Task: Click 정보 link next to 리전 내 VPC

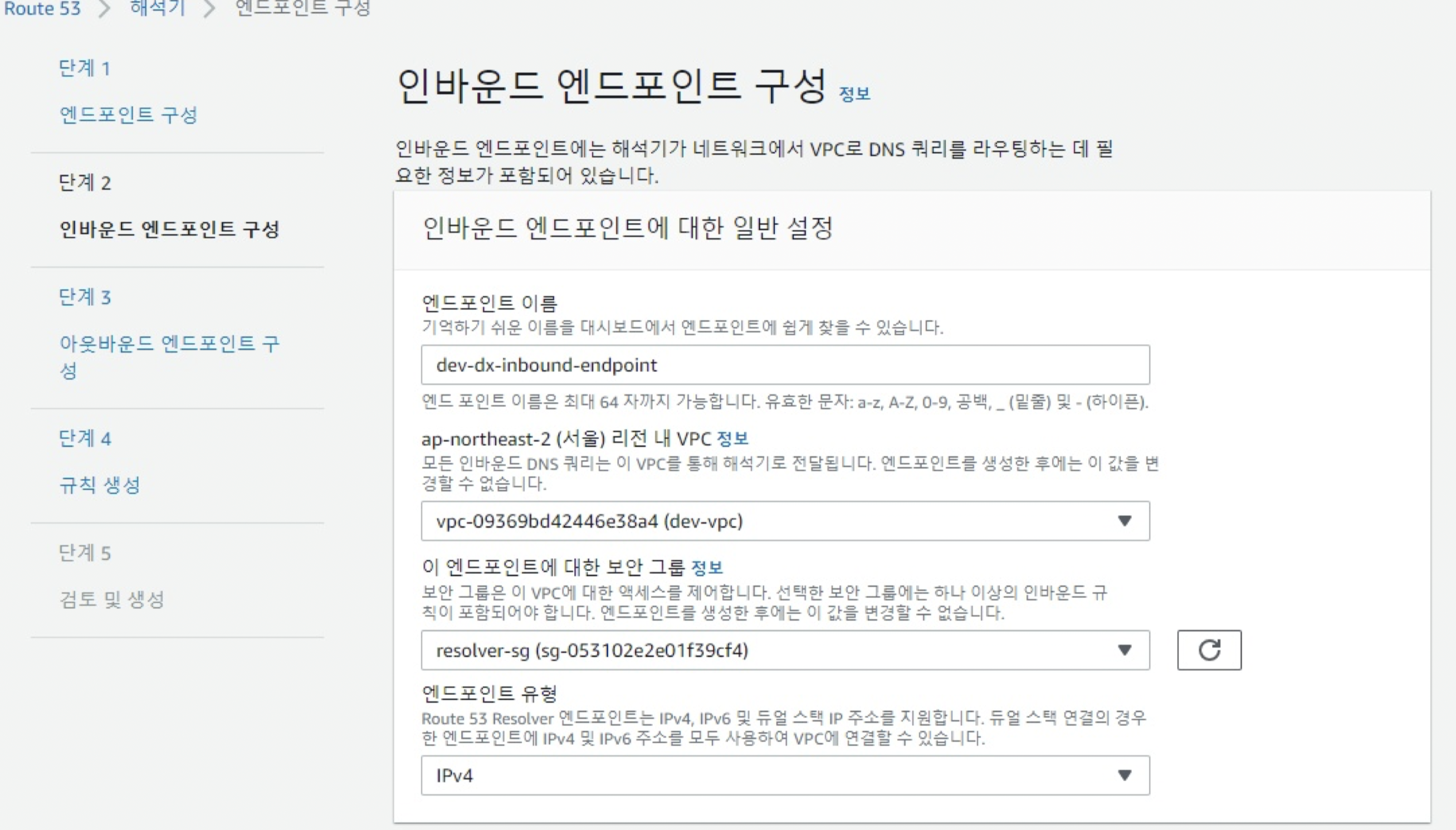Action: [x=732, y=438]
